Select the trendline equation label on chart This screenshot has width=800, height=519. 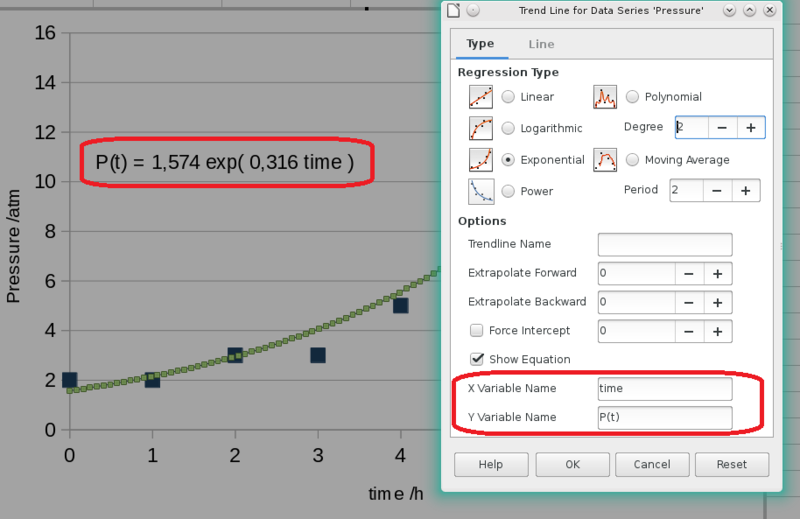224,162
